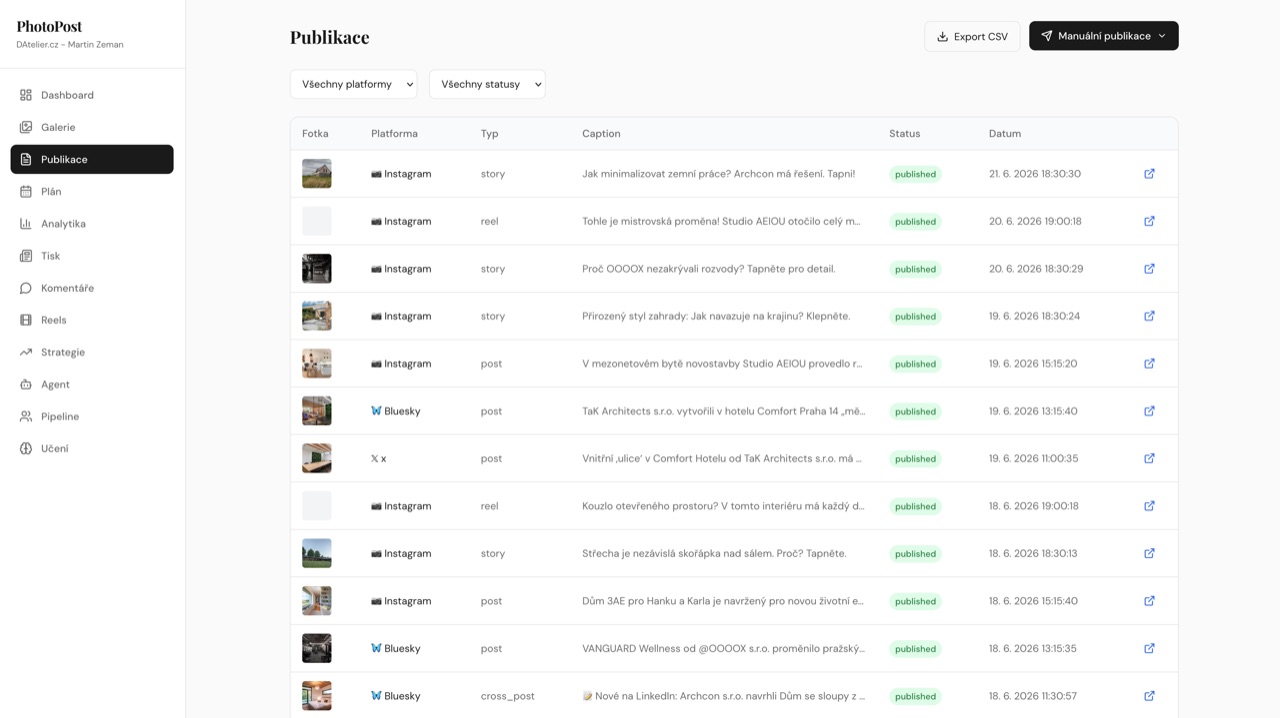Viewport: 1280px width, 718px height.
Task: Click date '19. 6. 2026 11:00:35'
Action: 1034,459
